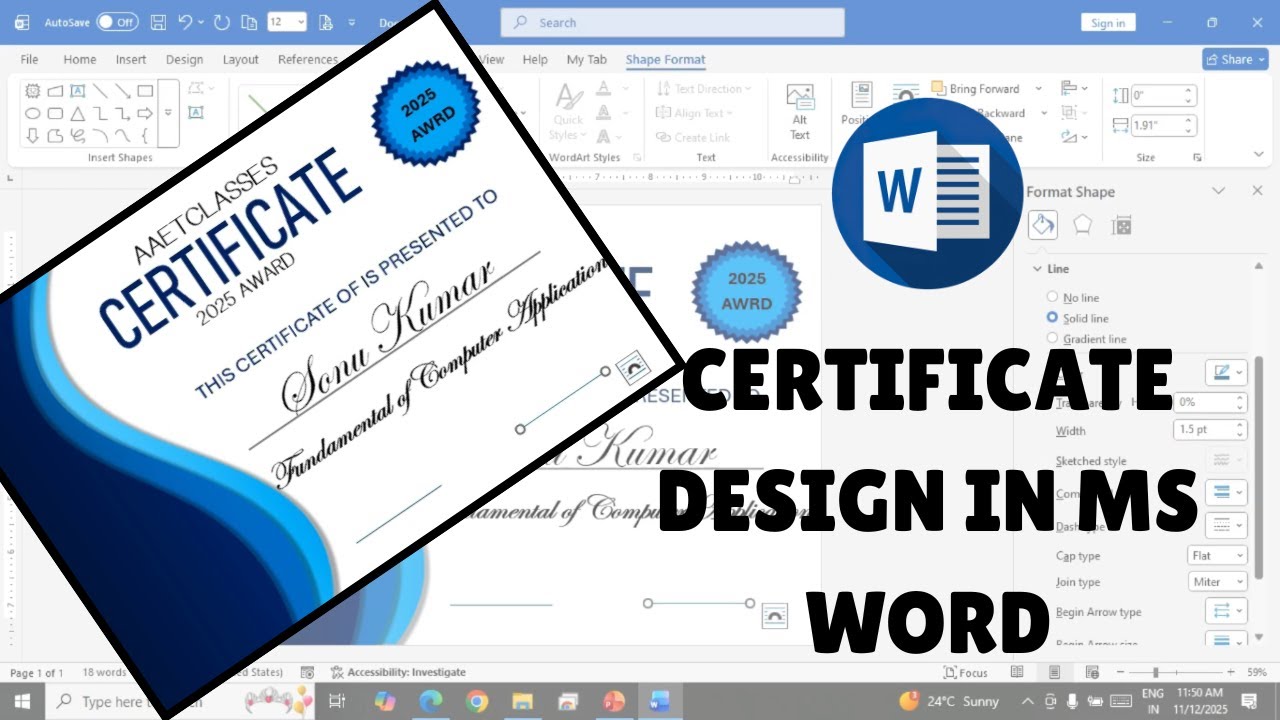The image size is (1280, 720).
Task: Select the No line radio option
Action: [1052, 297]
